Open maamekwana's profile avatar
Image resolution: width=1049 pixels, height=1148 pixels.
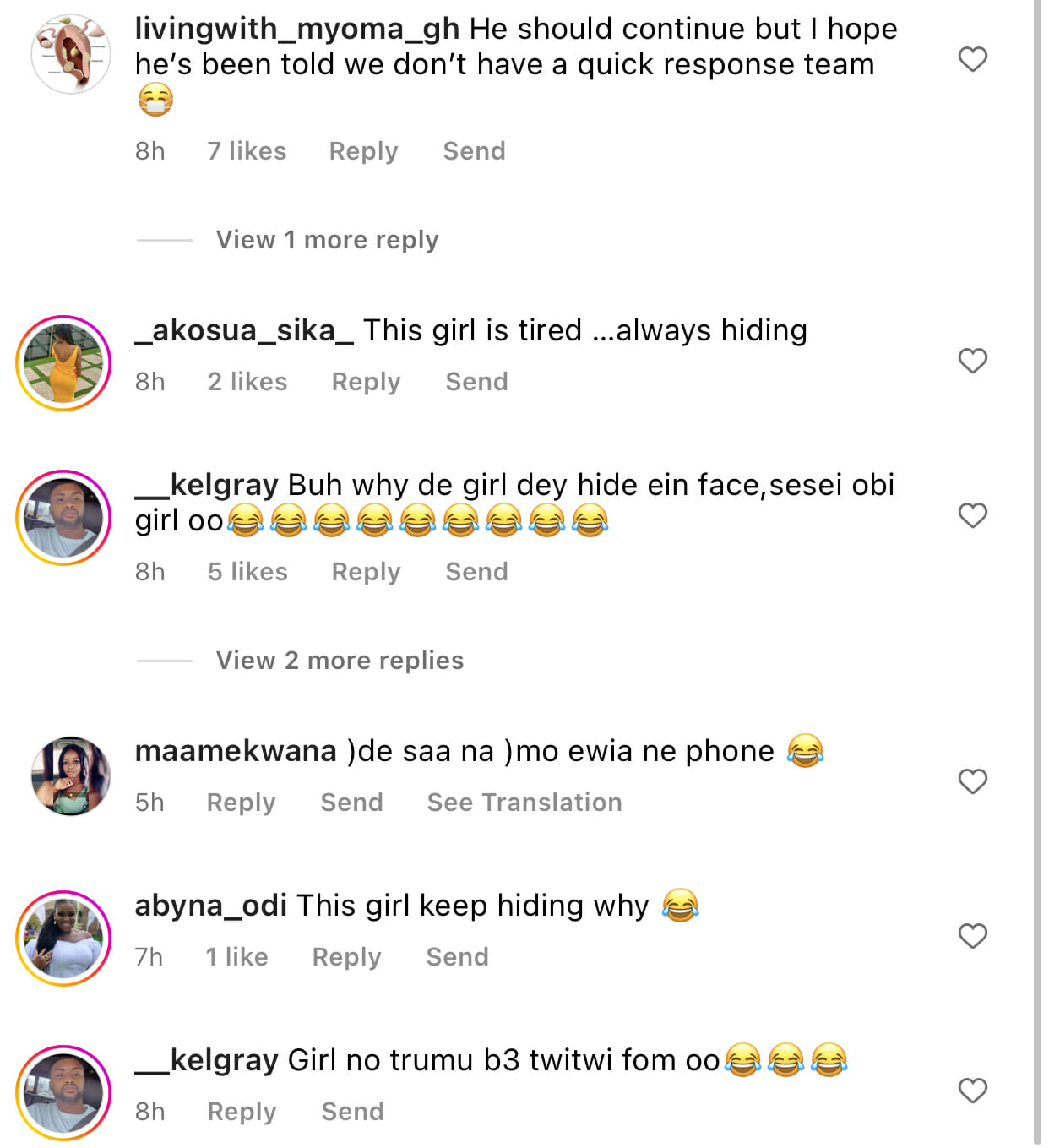(71, 775)
